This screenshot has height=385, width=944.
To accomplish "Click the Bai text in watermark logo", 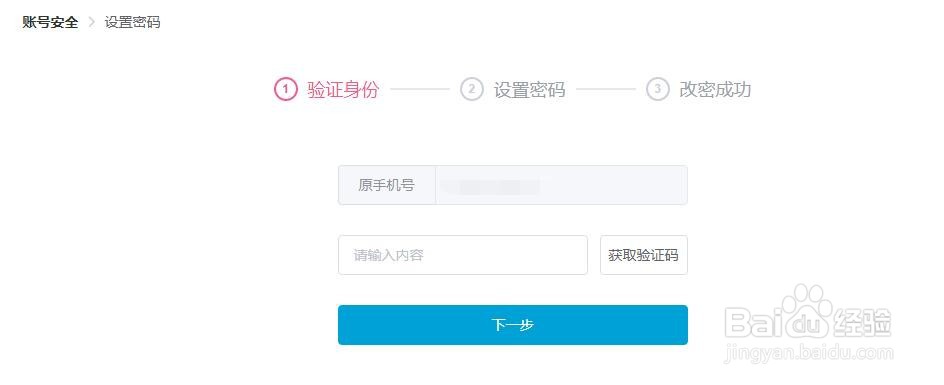I will point(756,322).
